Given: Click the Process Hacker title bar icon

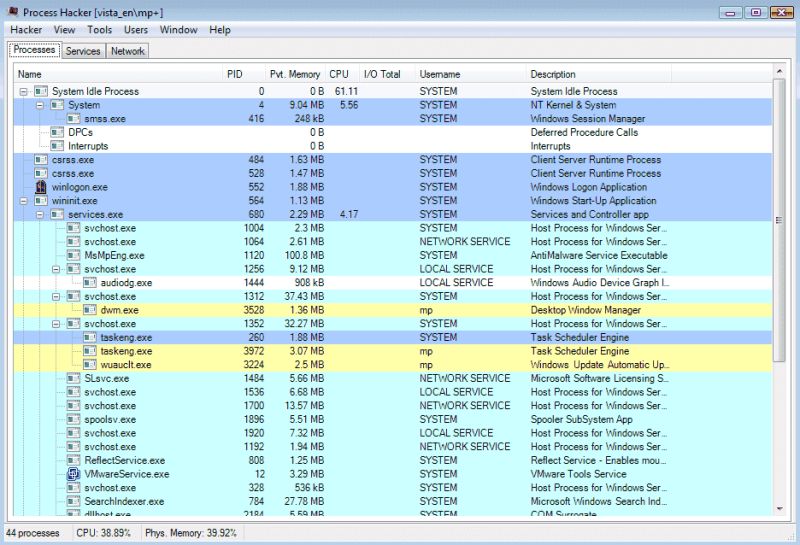Looking at the screenshot, I should [x=13, y=11].
